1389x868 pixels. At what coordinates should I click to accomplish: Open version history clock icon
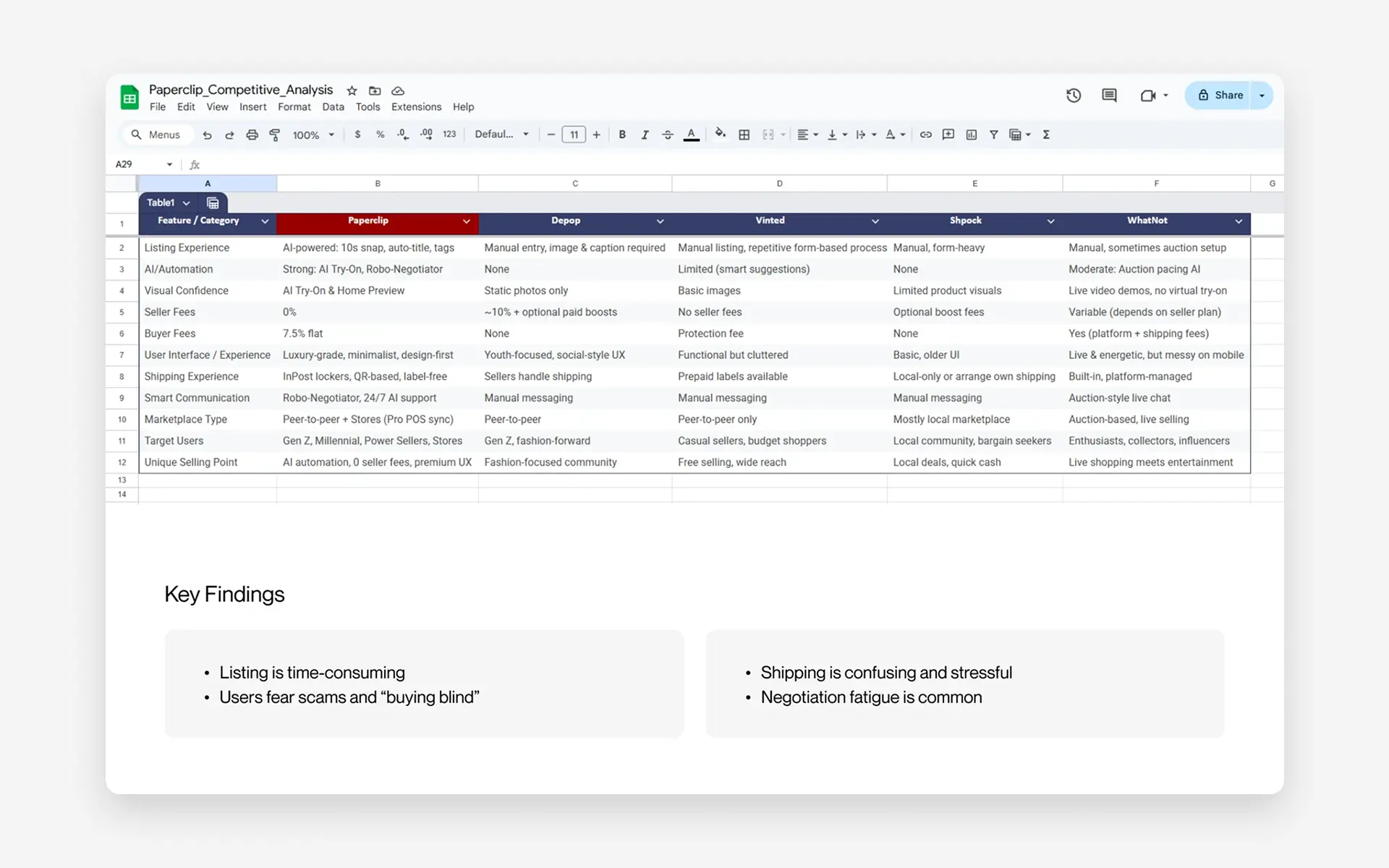(x=1074, y=95)
